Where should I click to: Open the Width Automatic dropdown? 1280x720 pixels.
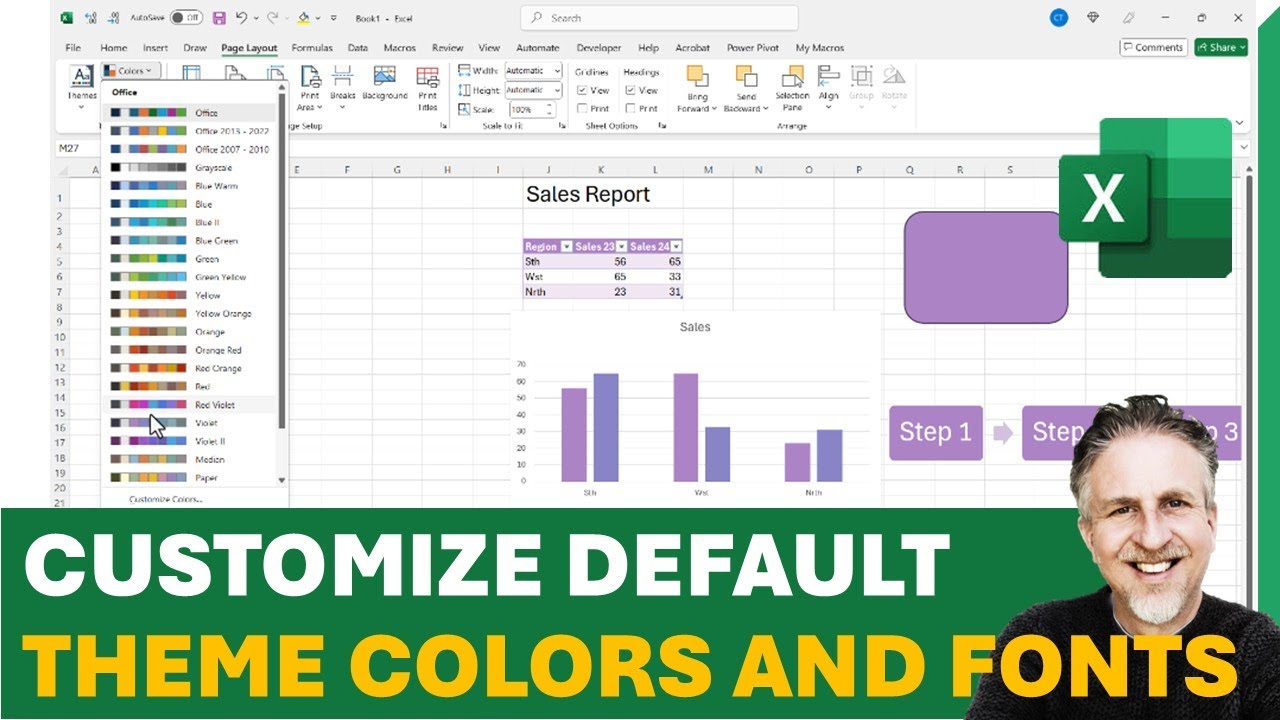[x=557, y=71]
